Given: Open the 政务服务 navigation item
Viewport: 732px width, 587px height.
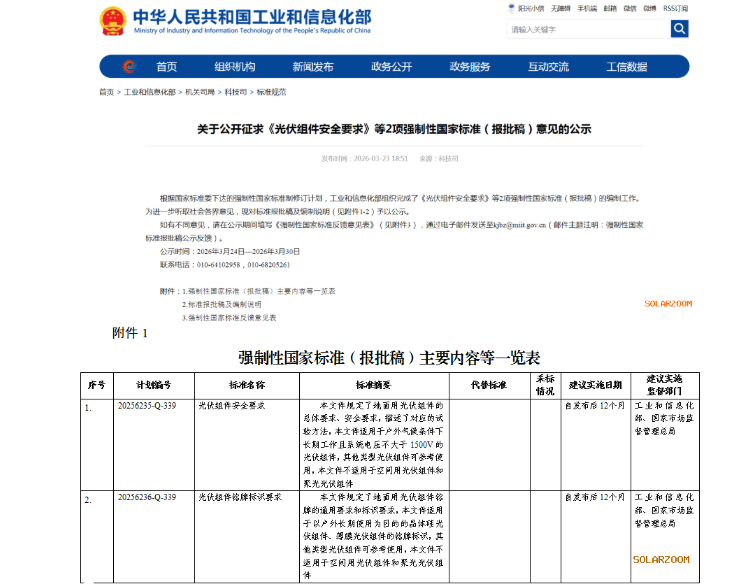Looking at the screenshot, I should [470, 67].
